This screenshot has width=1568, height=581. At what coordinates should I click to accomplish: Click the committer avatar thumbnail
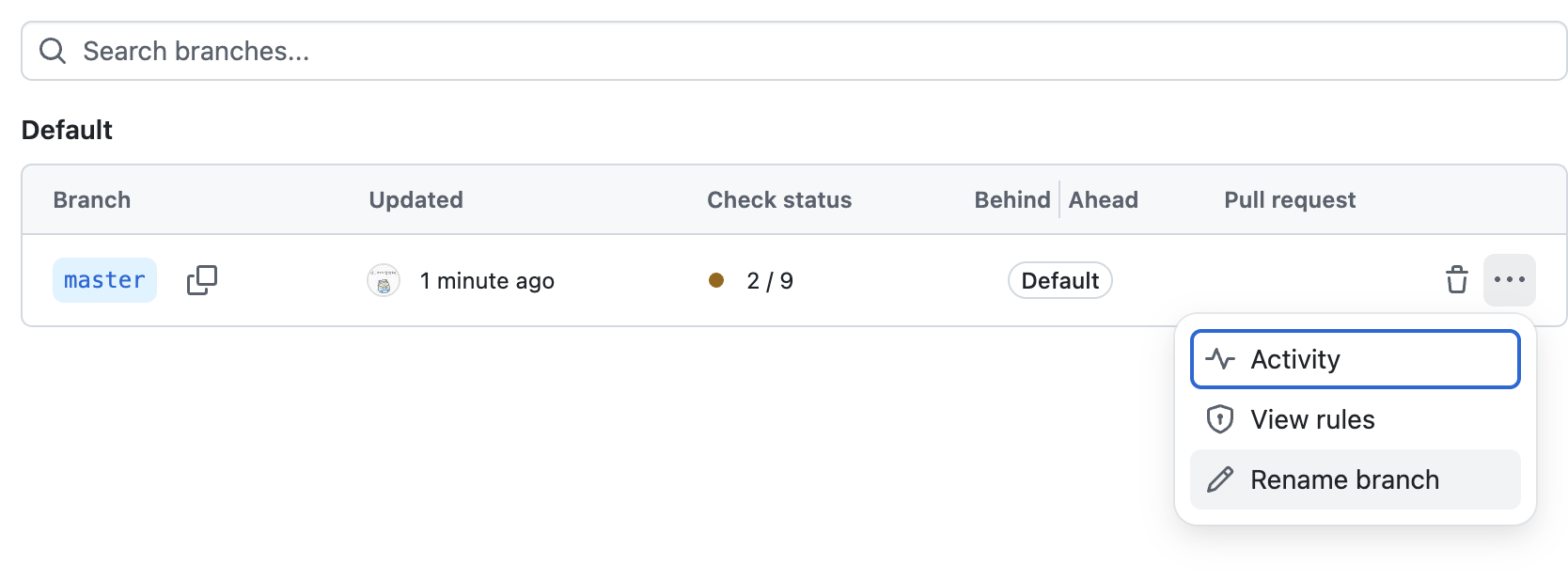point(384,280)
